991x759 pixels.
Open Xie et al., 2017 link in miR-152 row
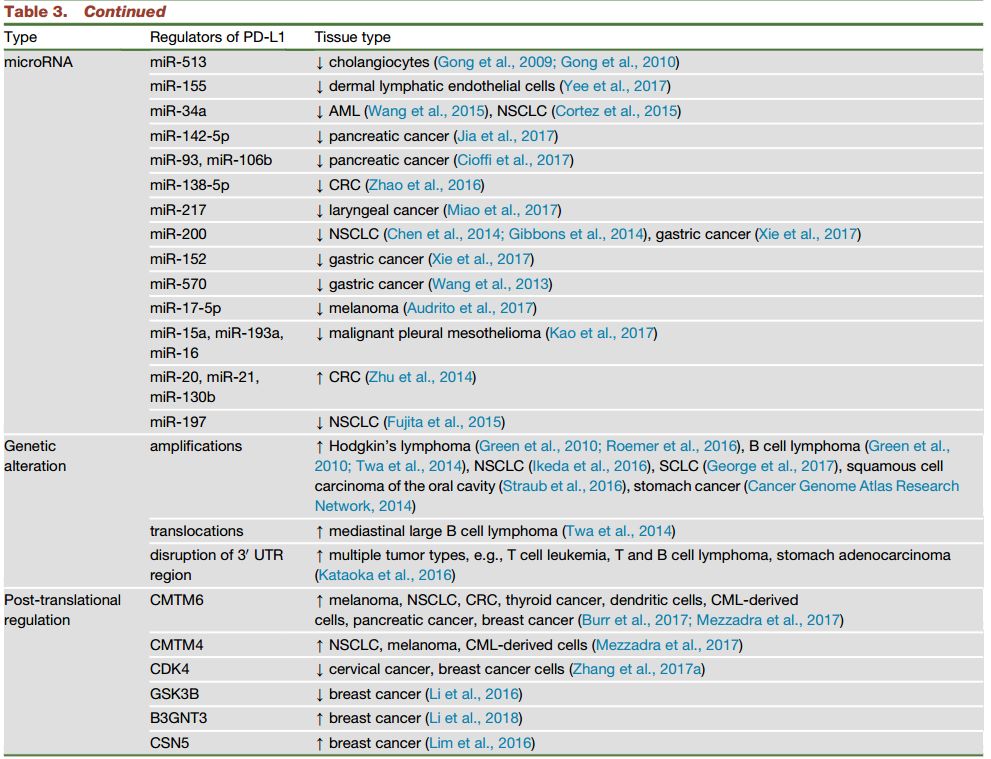[x=481, y=259]
